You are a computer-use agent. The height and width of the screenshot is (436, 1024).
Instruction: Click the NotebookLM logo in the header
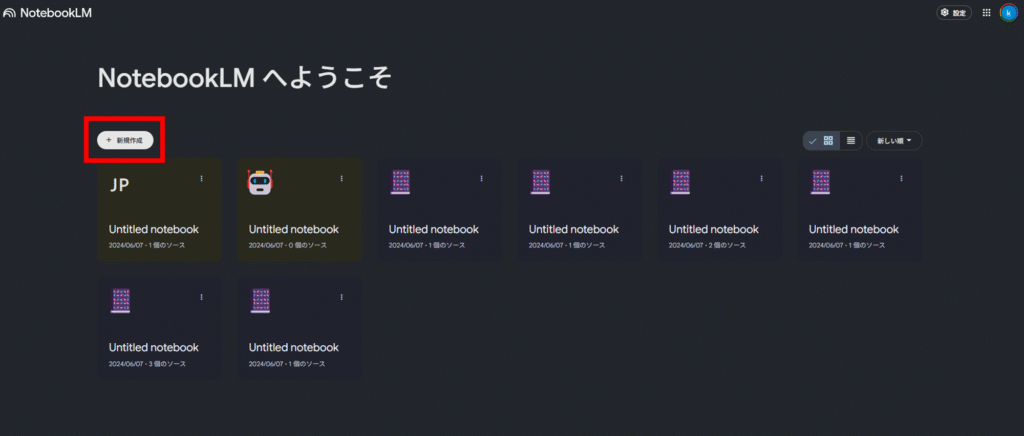pyautogui.click(x=46, y=12)
